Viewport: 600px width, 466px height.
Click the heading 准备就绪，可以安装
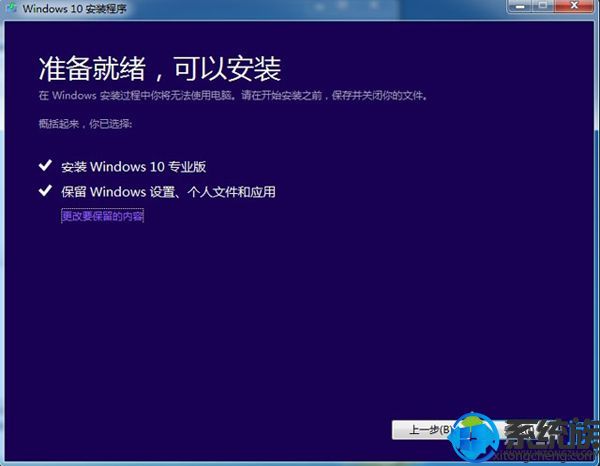160,69
